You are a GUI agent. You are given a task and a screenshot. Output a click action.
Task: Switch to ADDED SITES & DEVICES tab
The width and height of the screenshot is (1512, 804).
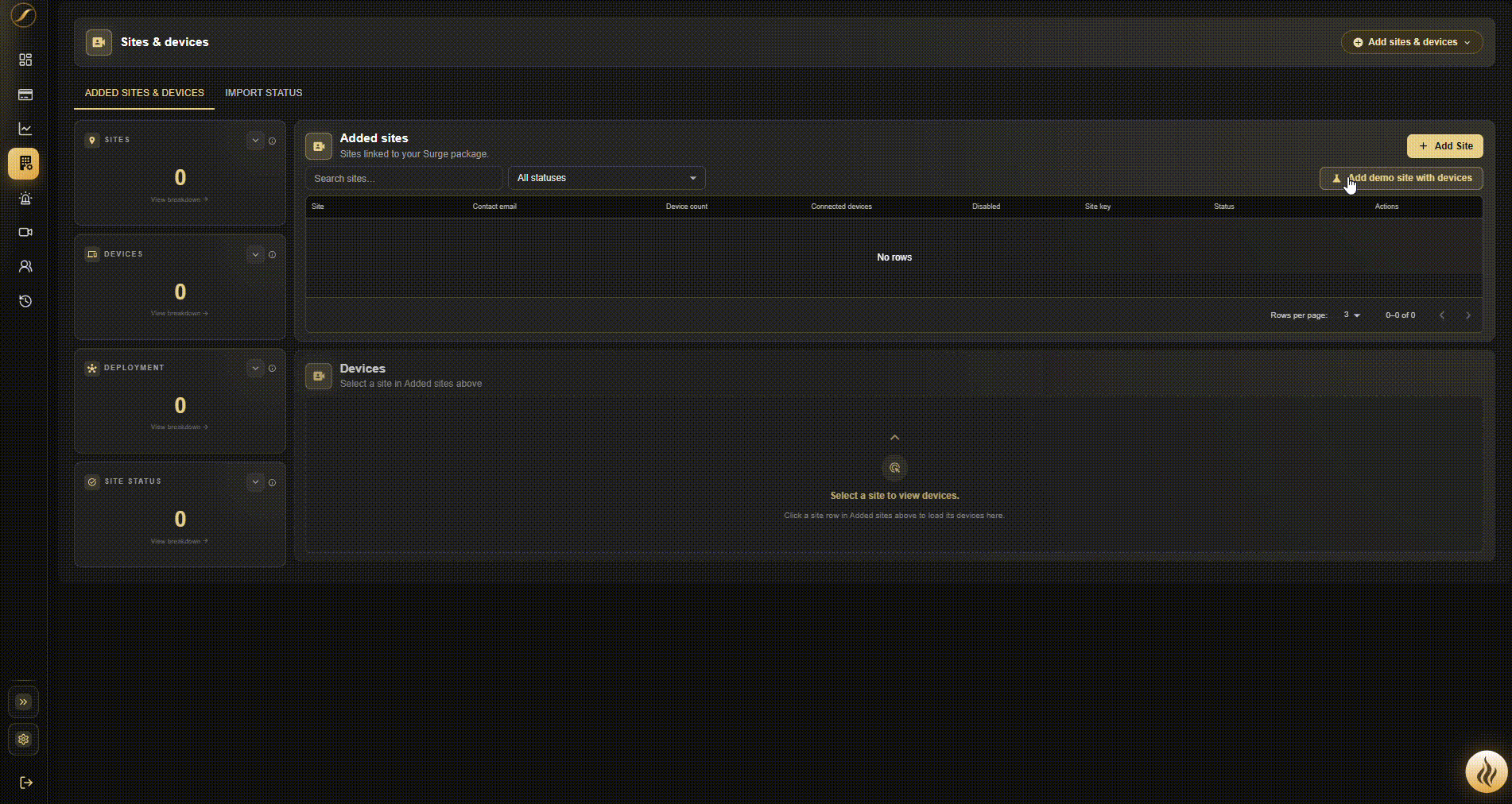click(144, 93)
